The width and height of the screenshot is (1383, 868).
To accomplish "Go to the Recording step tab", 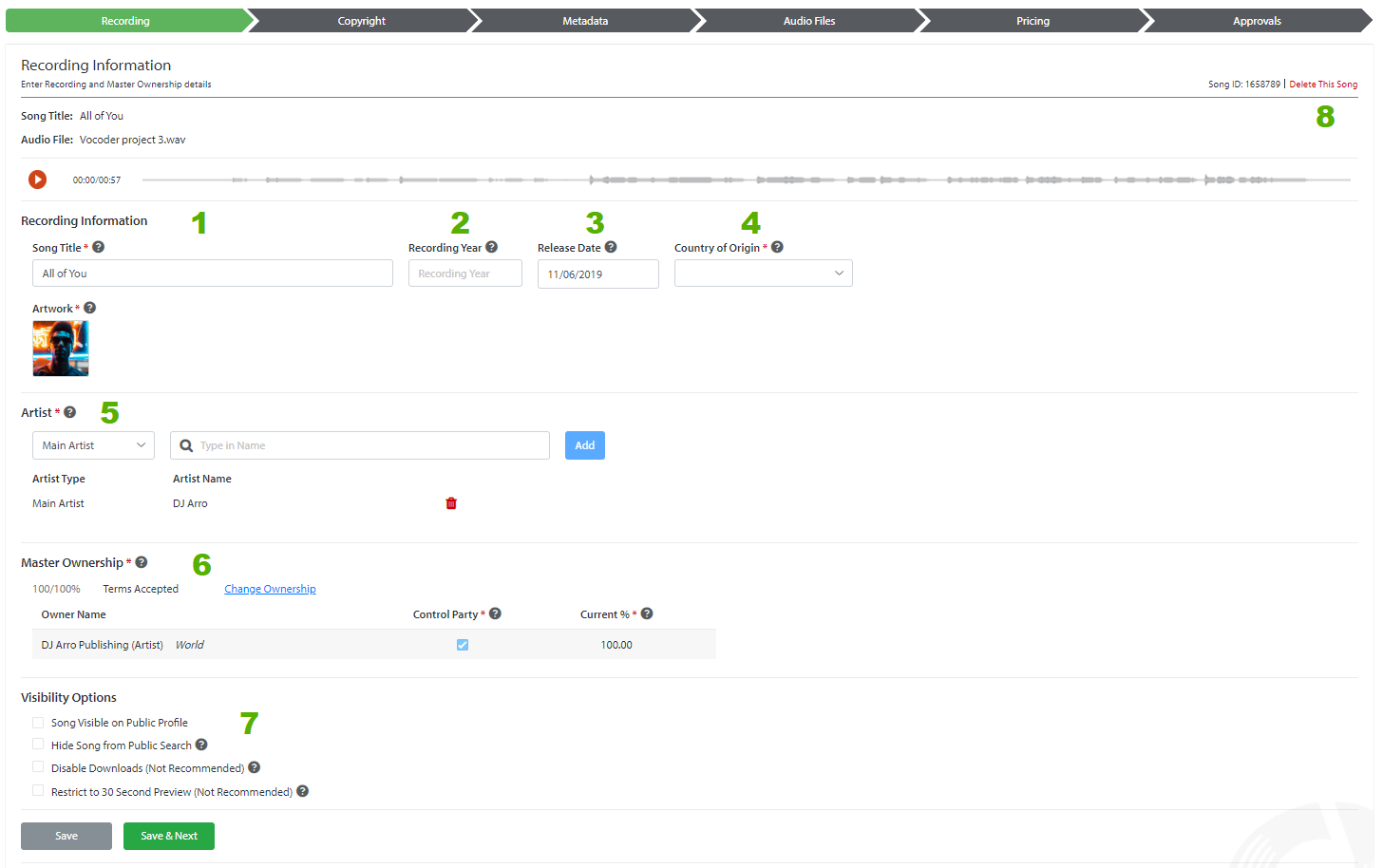I will [125, 21].
